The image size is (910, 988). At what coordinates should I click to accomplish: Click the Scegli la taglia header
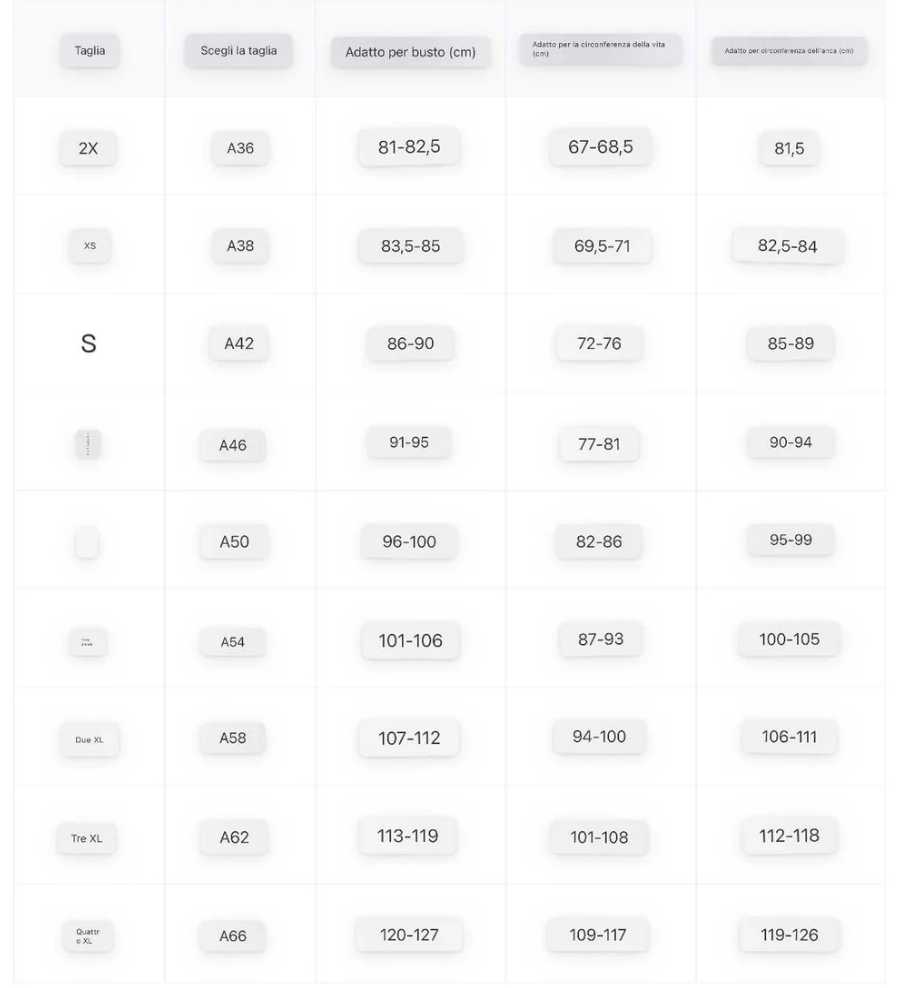(238, 51)
